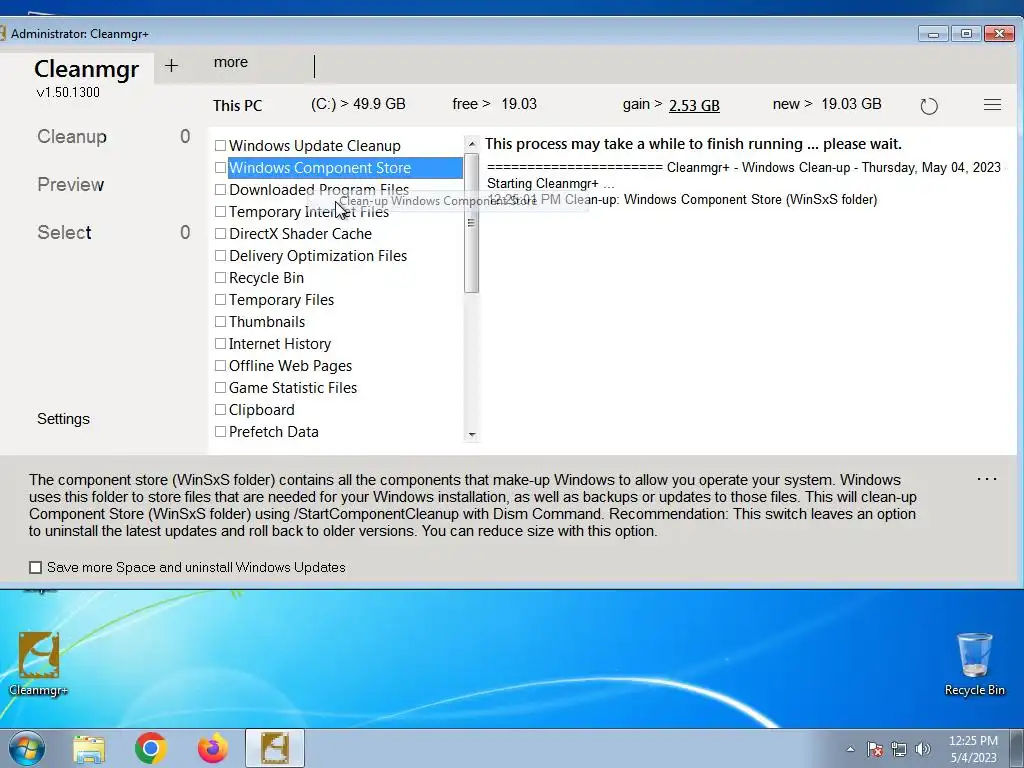
Task: Click the Action Center flag tray icon
Action: tap(875, 749)
